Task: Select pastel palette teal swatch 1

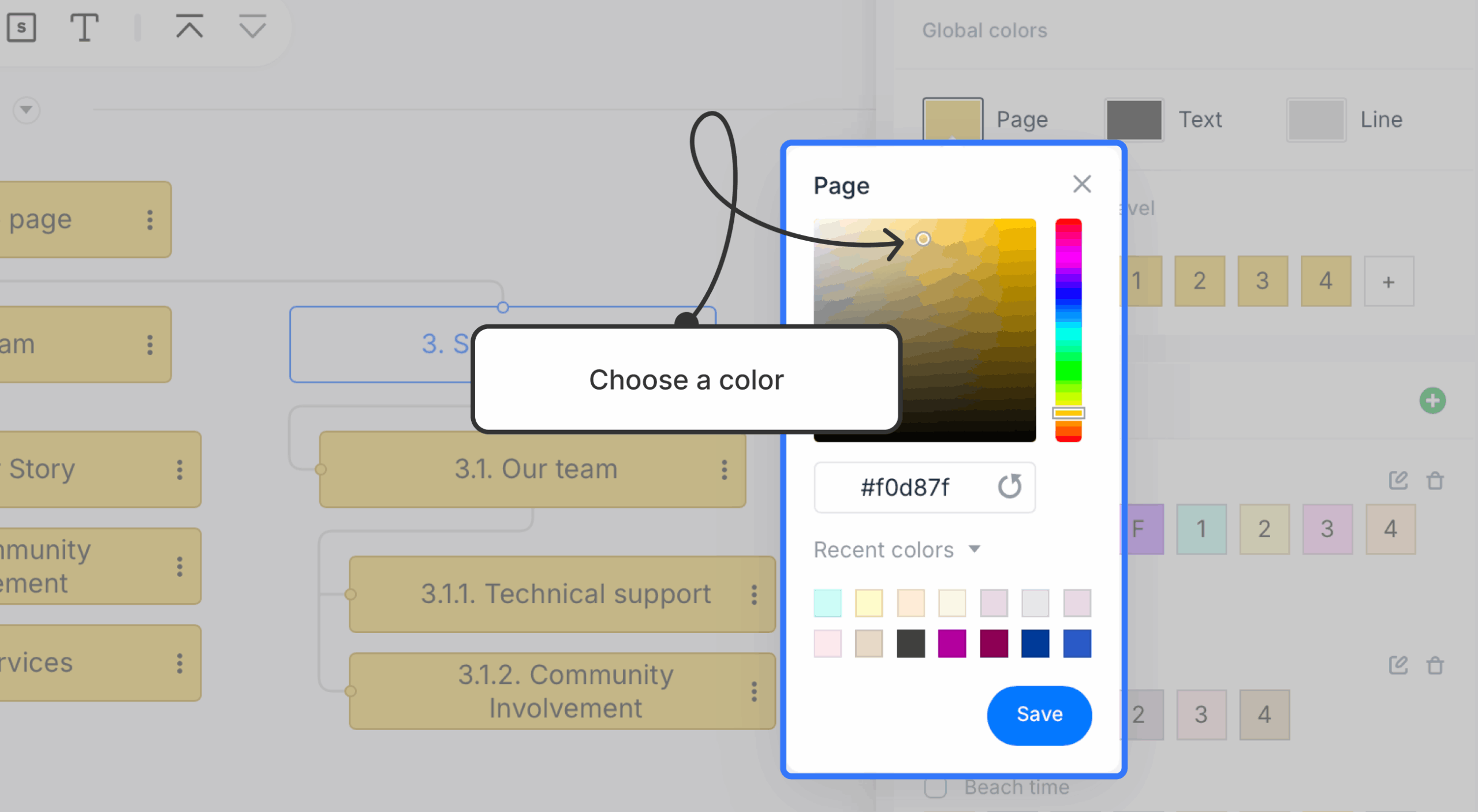Action: (1201, 529)
